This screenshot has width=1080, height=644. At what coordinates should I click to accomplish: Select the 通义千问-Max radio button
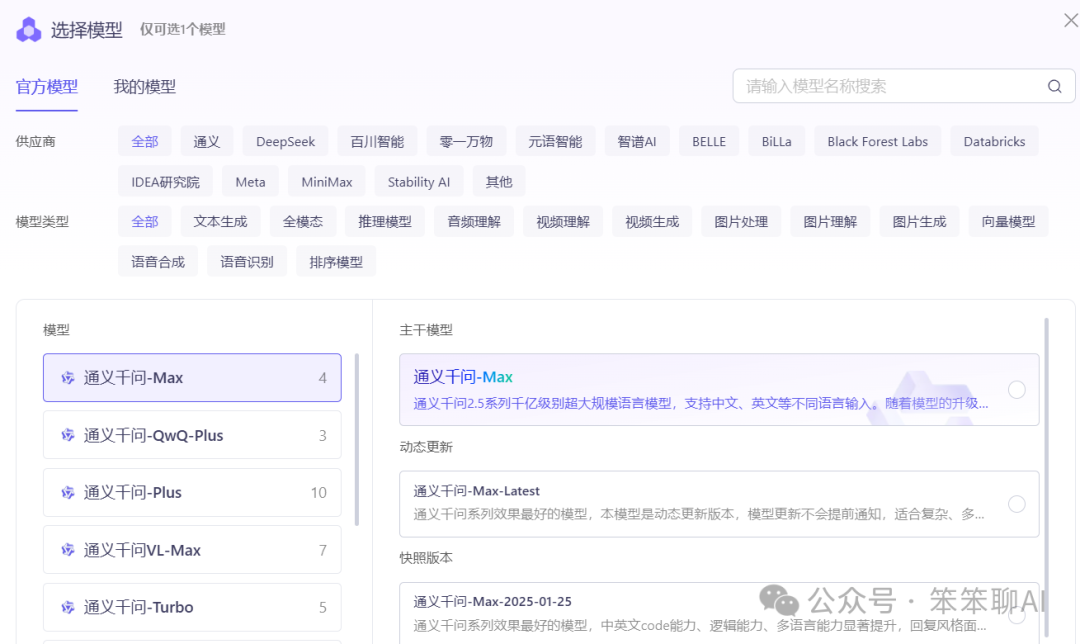tap(1016, 390)
